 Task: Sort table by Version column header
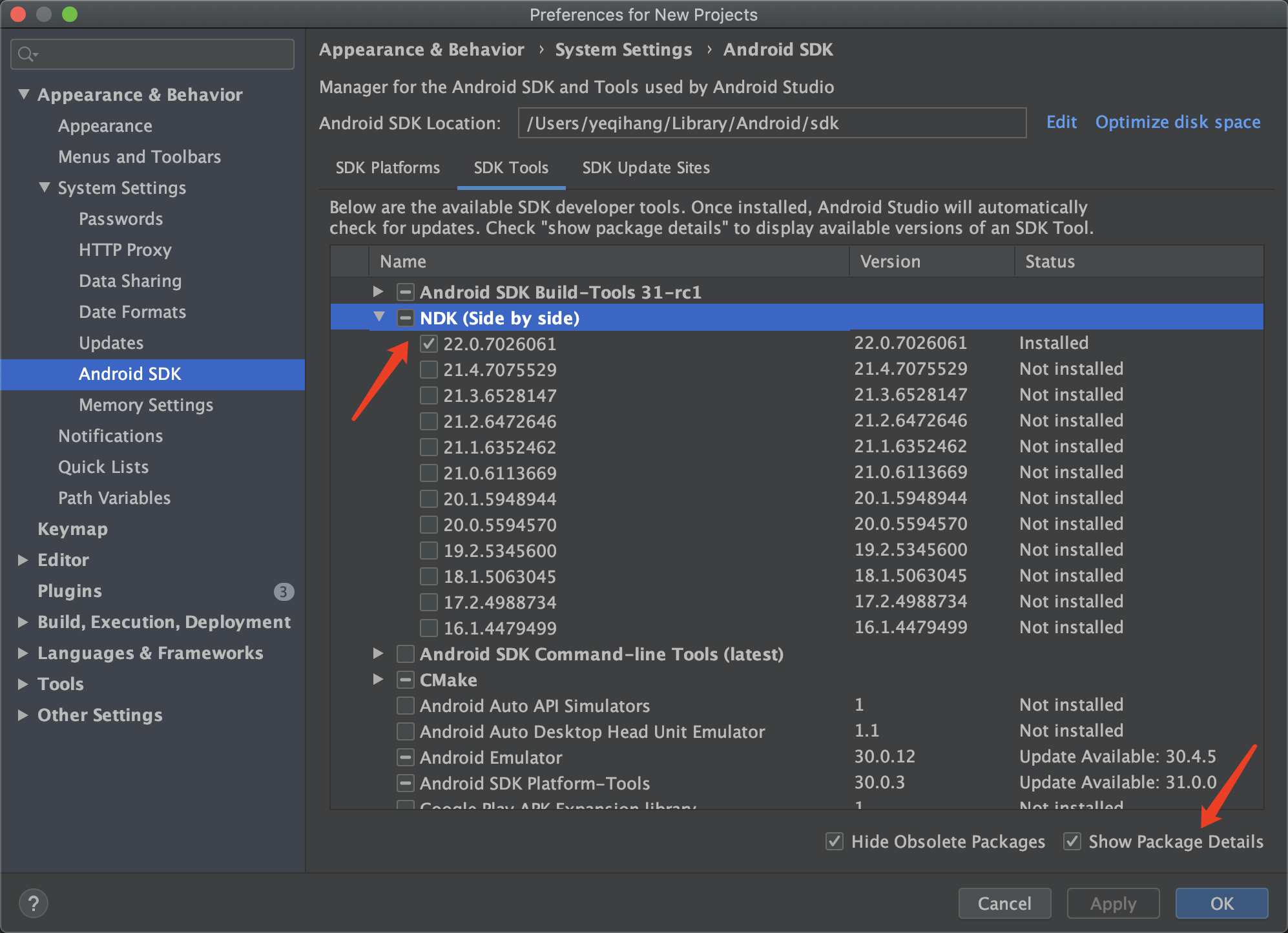(x=931, y=262)
